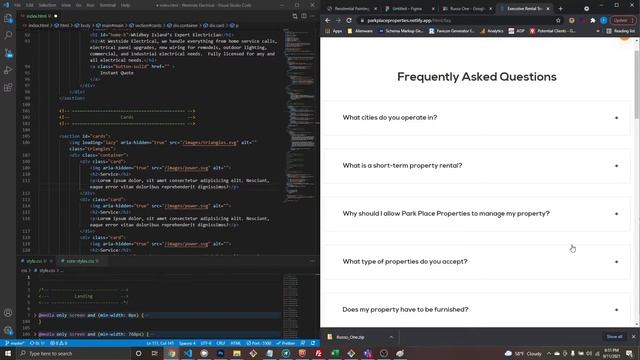
Task: Open the Run and Debug view in VS Code
Action: click(8, 70)
